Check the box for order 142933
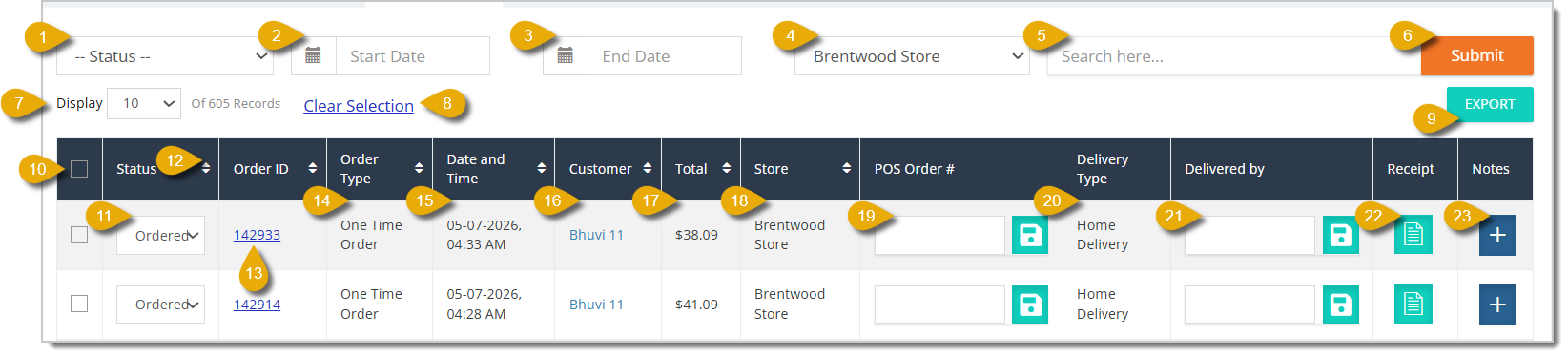Viewport: 1568px width, 357px height. click(x=79, y=235)
